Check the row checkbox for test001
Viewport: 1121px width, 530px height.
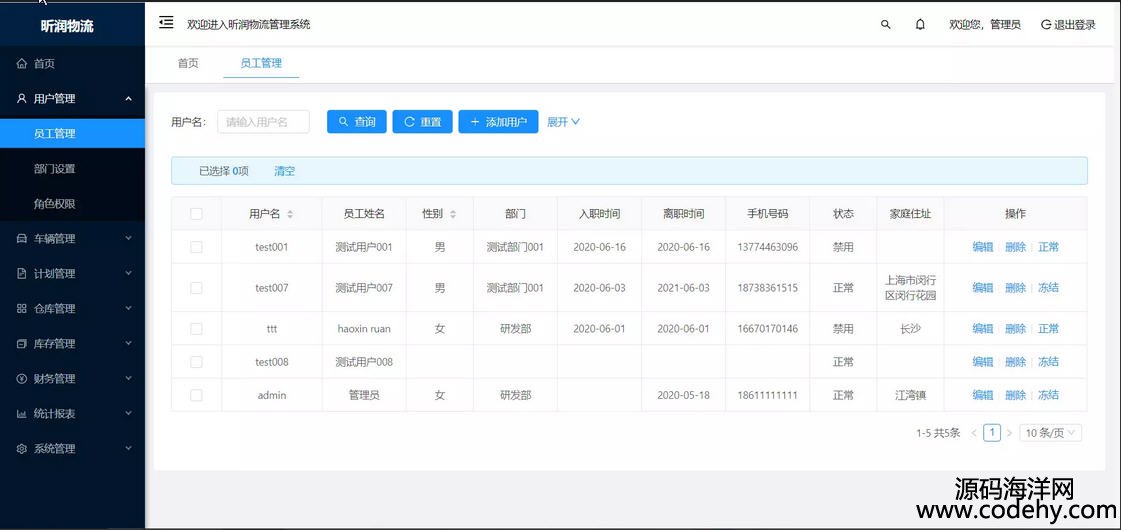[x=196, y=247]
